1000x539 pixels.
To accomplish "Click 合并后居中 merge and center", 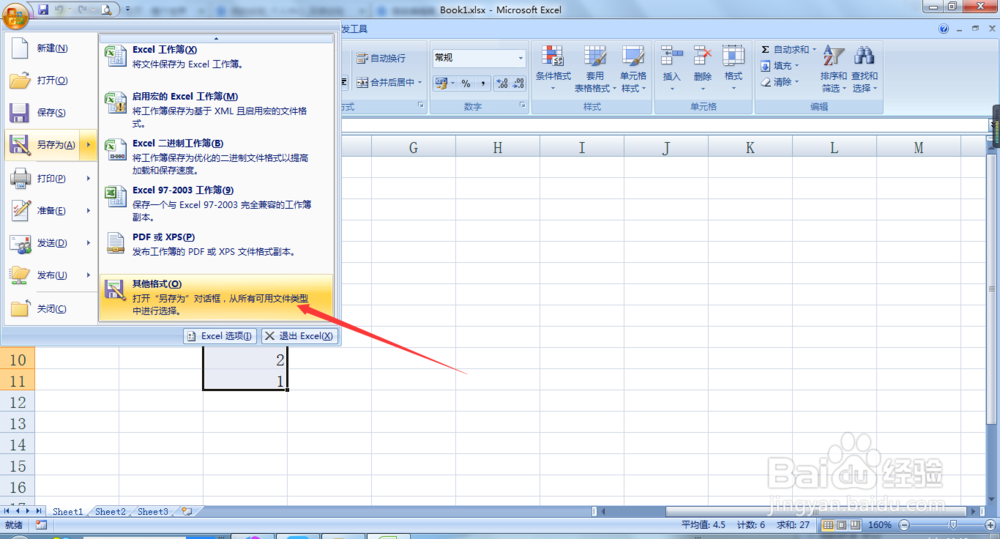I will coord(385,82).
